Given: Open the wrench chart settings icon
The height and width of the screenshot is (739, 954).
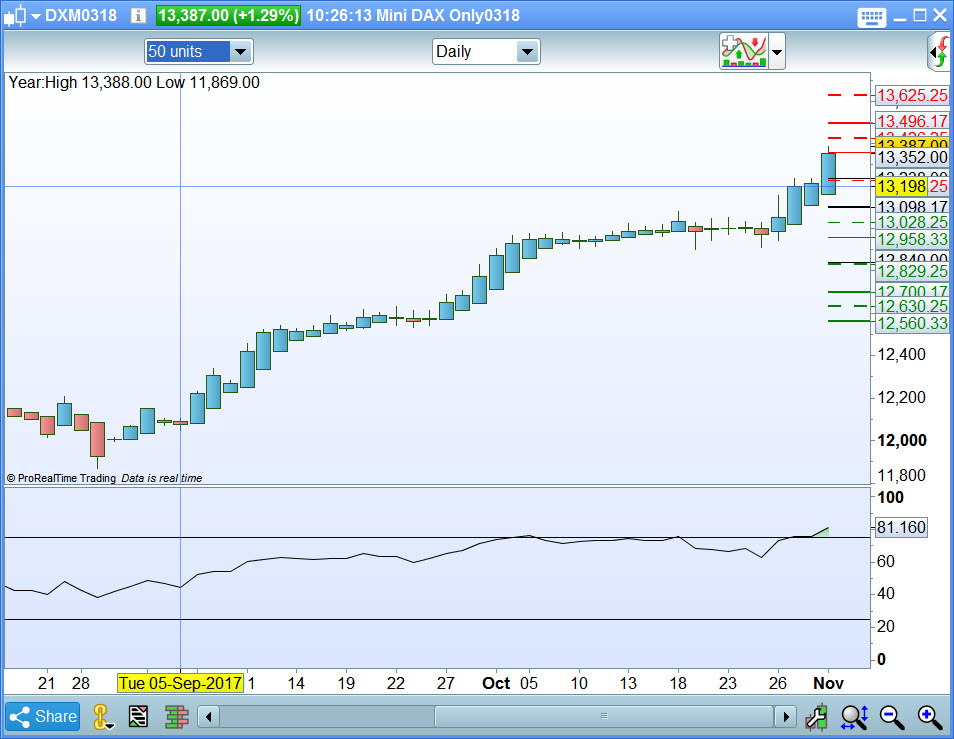Looking at the screenshot, I should pos(816,716).
